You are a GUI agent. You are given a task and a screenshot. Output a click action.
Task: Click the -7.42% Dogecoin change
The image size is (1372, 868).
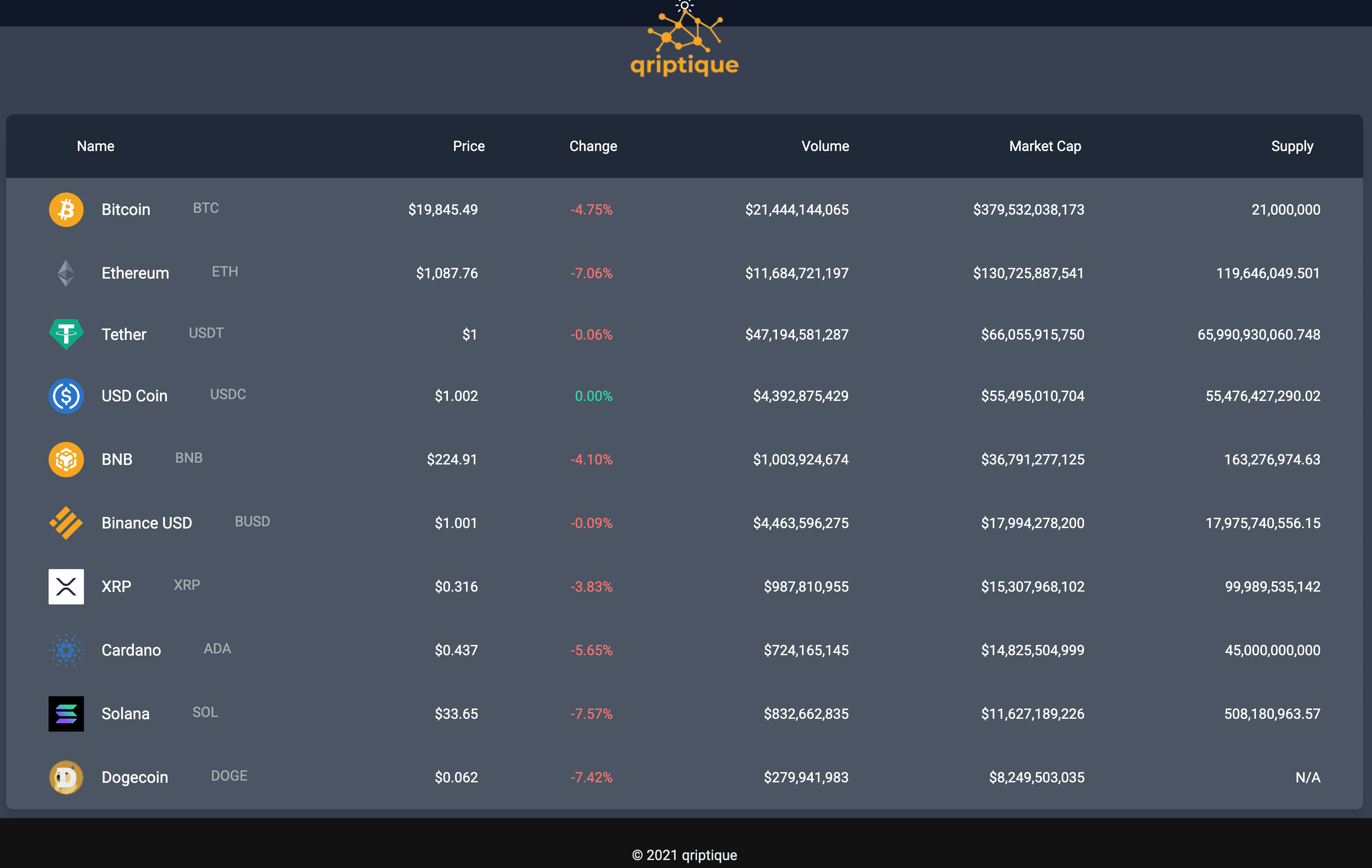pyautogui.click(x=591, y=777)
